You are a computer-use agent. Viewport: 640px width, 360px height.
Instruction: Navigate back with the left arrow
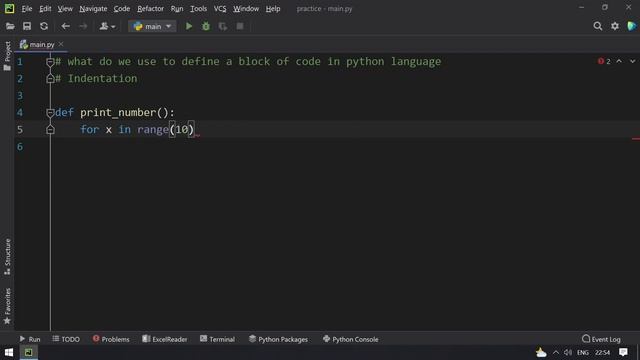[65, 27]
